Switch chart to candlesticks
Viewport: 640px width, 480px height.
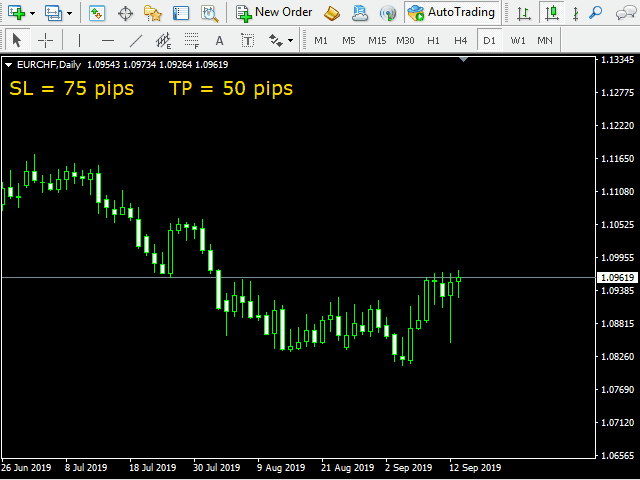(552, 13)
